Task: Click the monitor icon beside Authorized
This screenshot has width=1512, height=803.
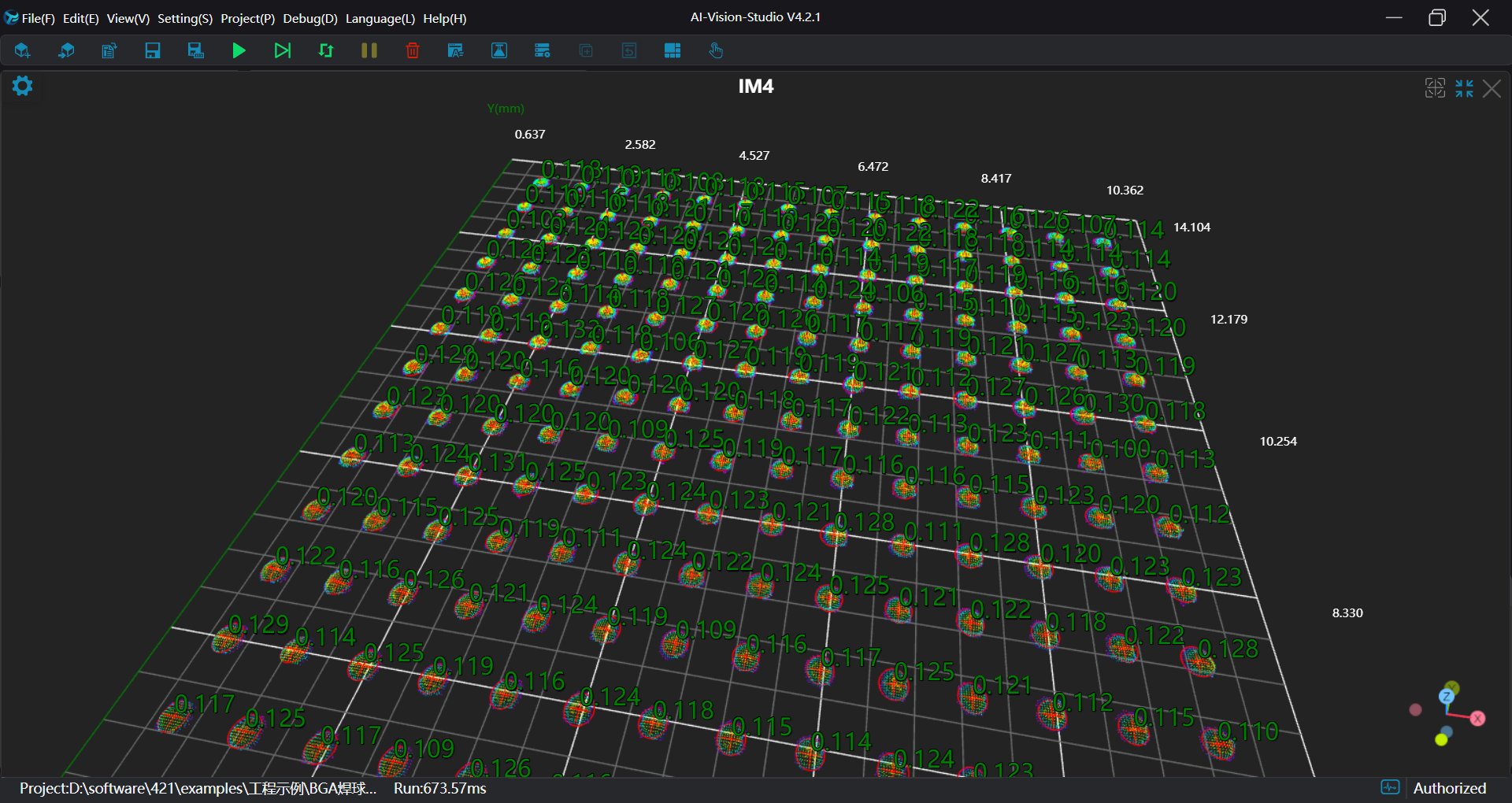Action: 1390,788
